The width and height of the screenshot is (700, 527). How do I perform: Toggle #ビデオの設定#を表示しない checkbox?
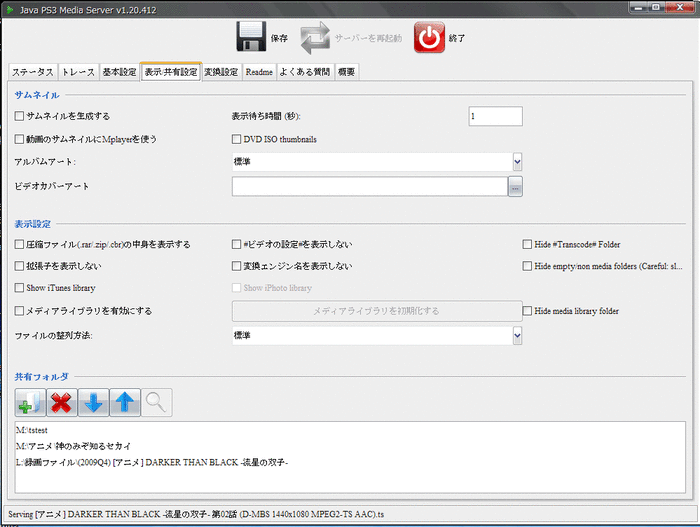[x=237, y=244]
